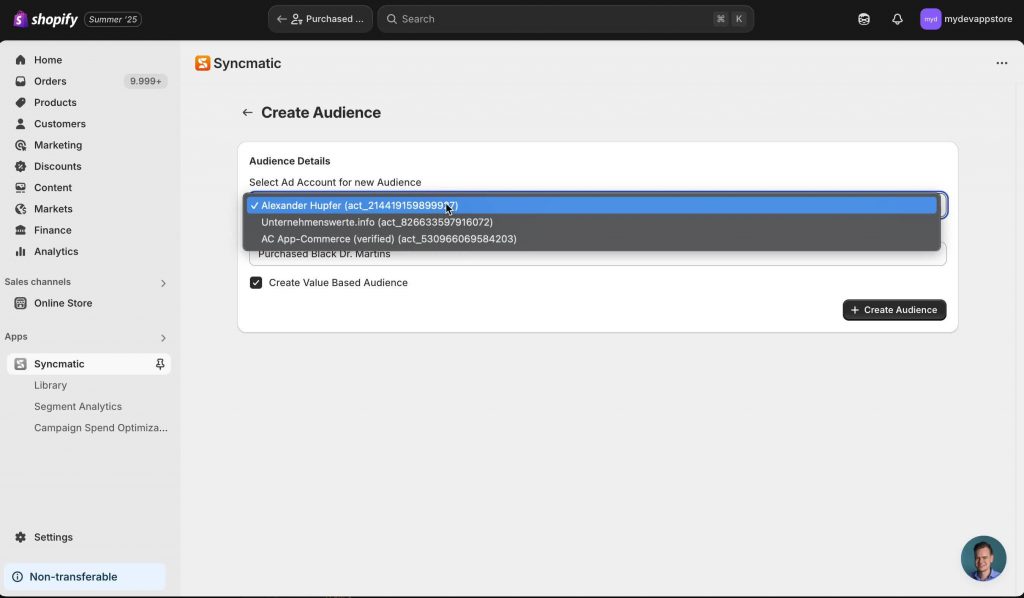This screenshot has height=598, width=1024.
Task: Click the Markets globe icon
Action: point(21,209)
